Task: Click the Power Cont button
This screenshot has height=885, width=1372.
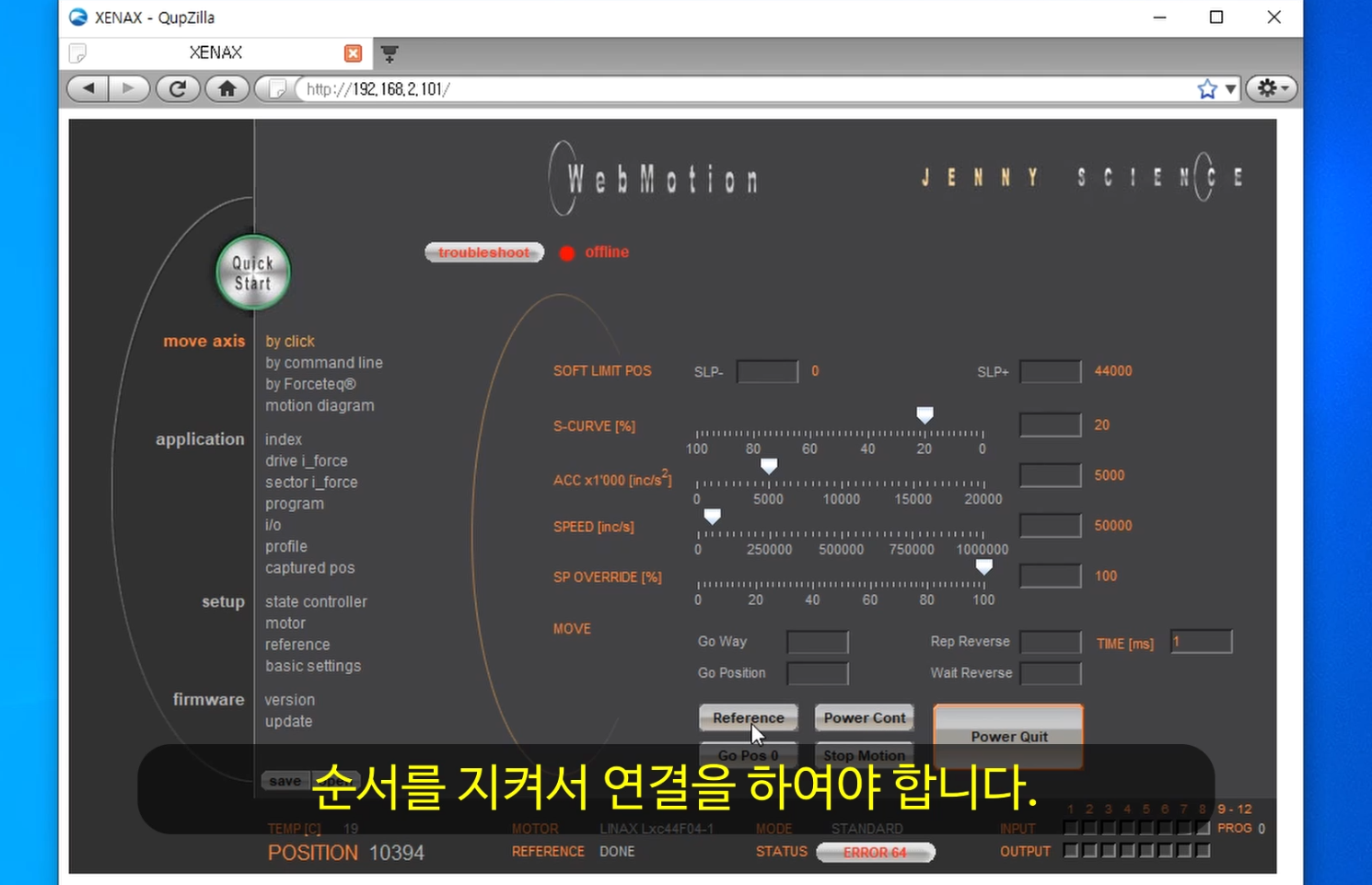Action: click(x=865, y=717)
